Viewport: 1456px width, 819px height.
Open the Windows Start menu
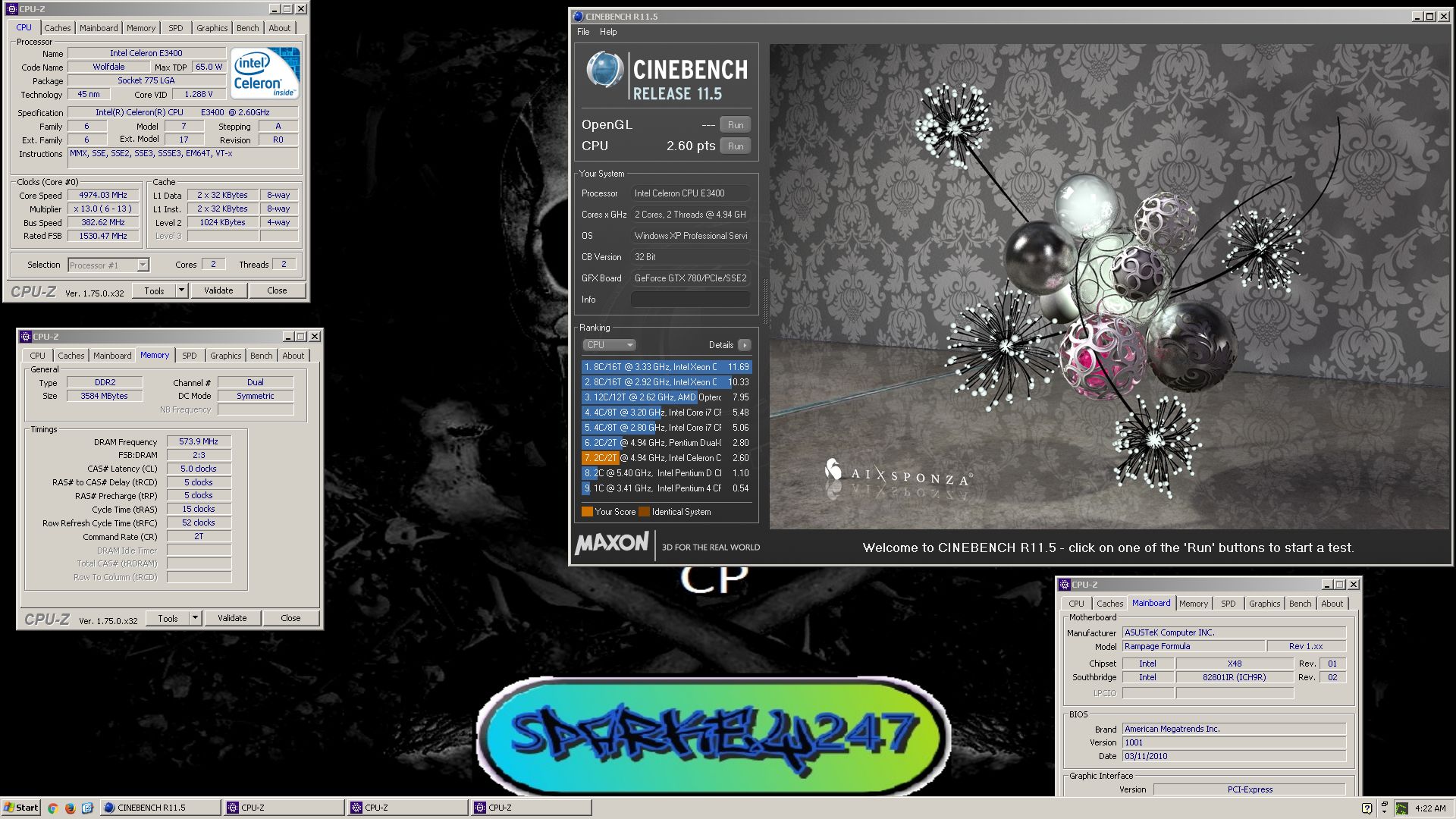tap(20, 808)
